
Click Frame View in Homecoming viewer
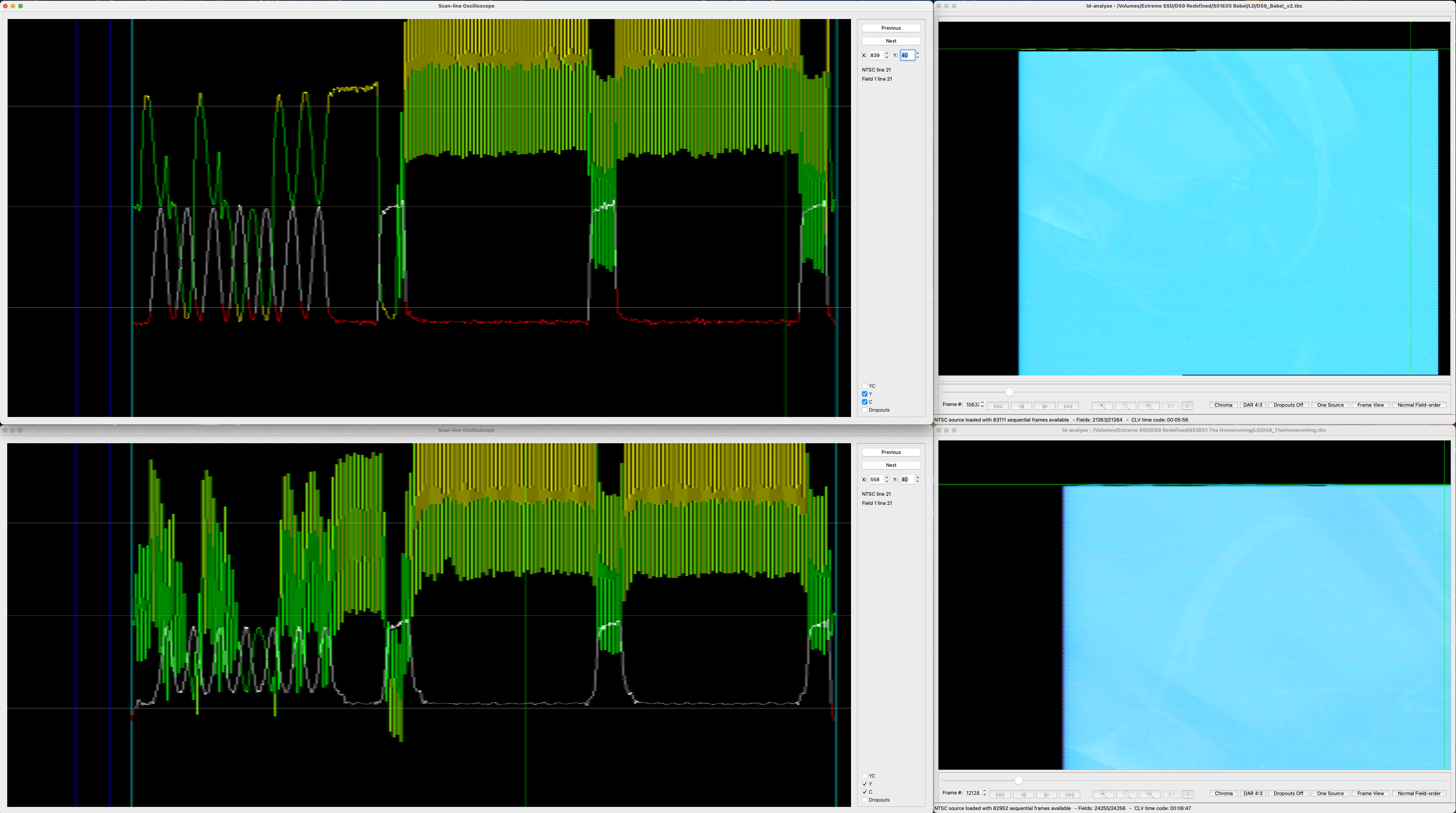[1370, 794]
